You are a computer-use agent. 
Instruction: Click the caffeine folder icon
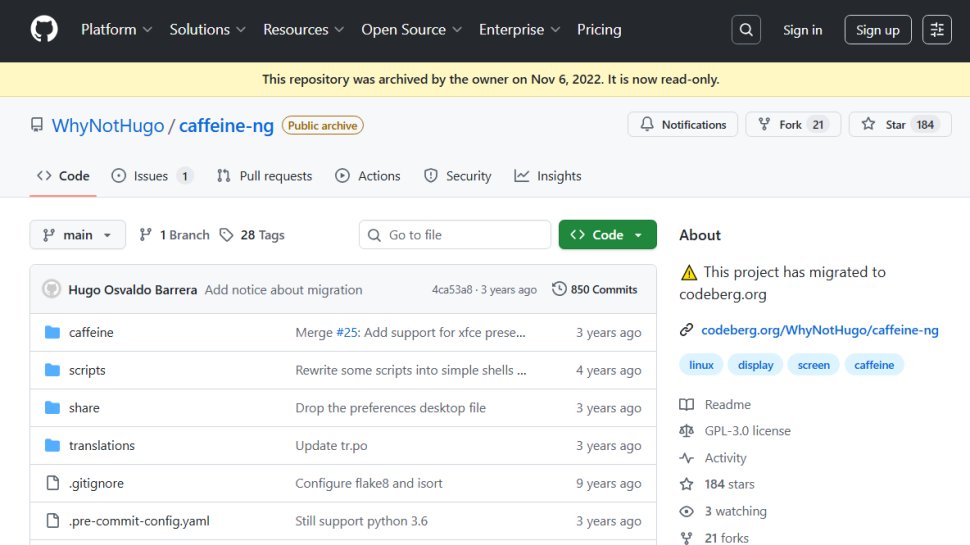(53, 332)
